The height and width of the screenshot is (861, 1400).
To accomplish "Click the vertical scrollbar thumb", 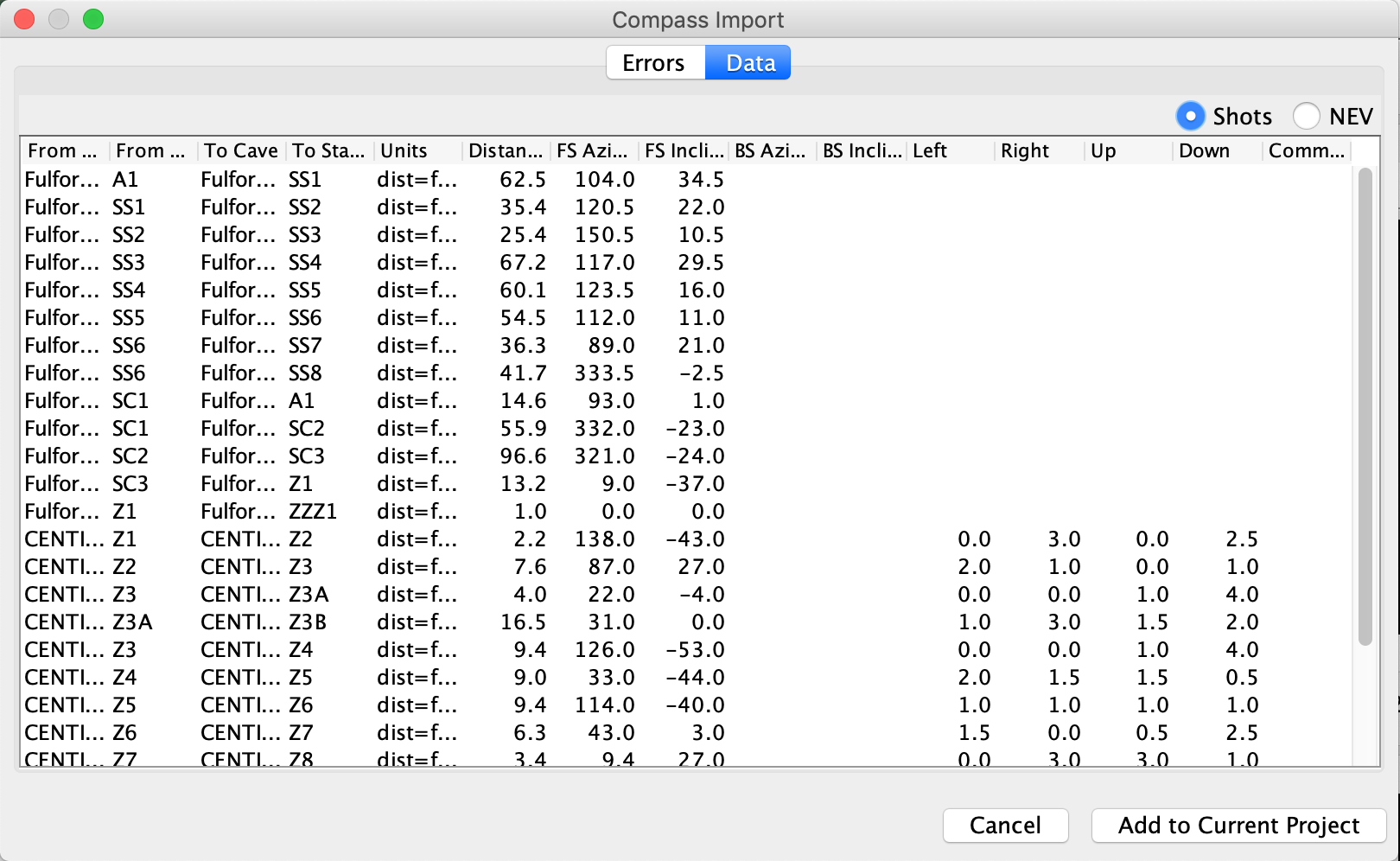I will (x=1365, y=406).
